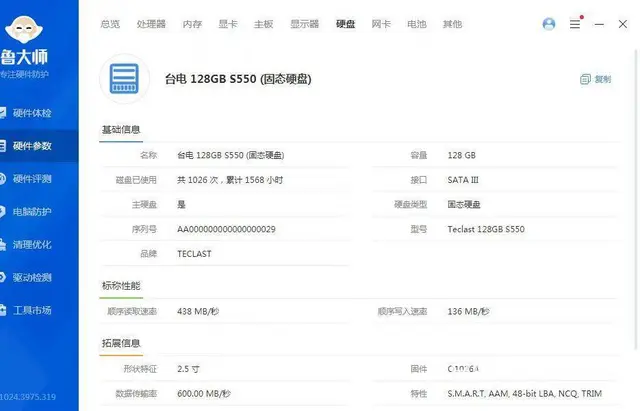Select the 硬盘 tab
This screenshot has width=640, height=411.
[x=345, y=24]
